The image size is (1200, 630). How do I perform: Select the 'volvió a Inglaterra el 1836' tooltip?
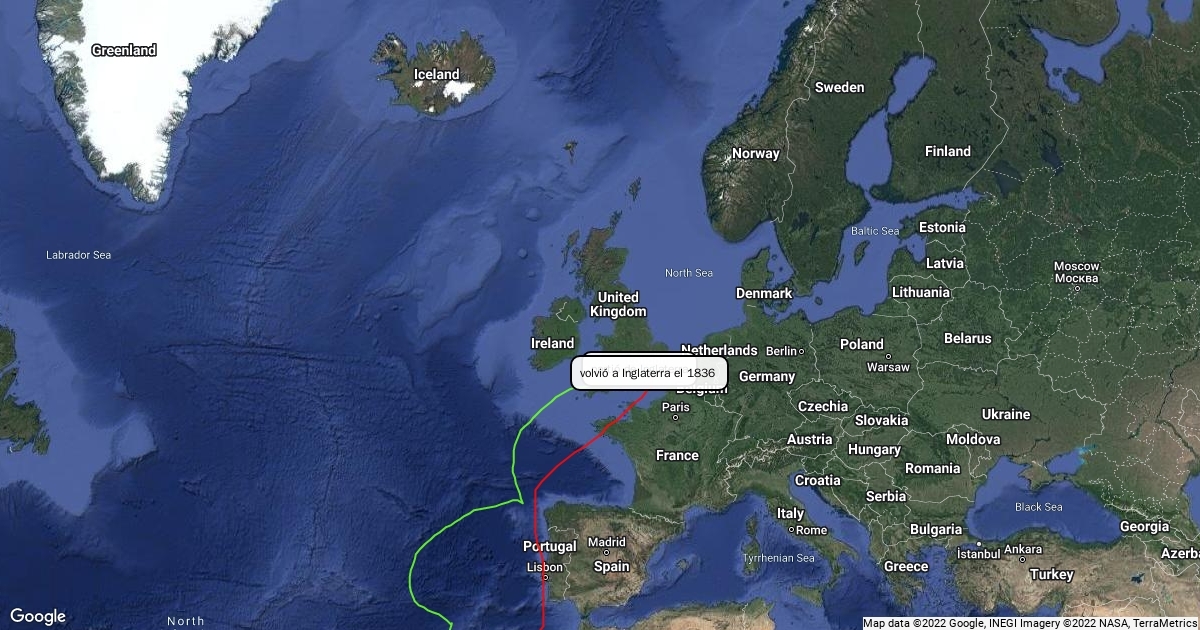point(648,373)
